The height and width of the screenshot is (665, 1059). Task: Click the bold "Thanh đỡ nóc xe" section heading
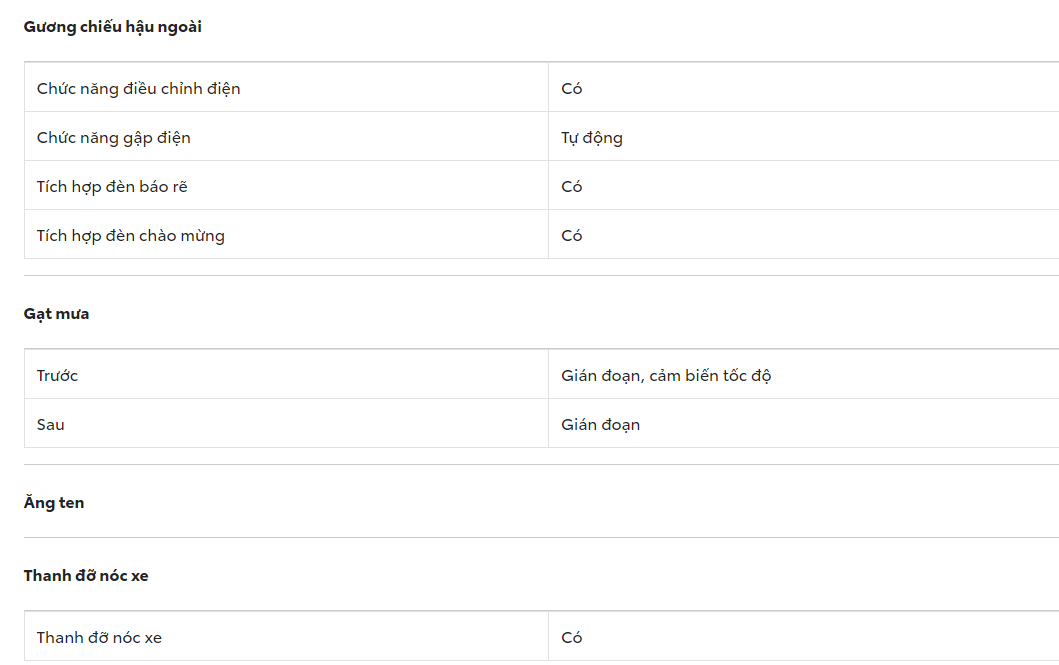click(86, 576)
